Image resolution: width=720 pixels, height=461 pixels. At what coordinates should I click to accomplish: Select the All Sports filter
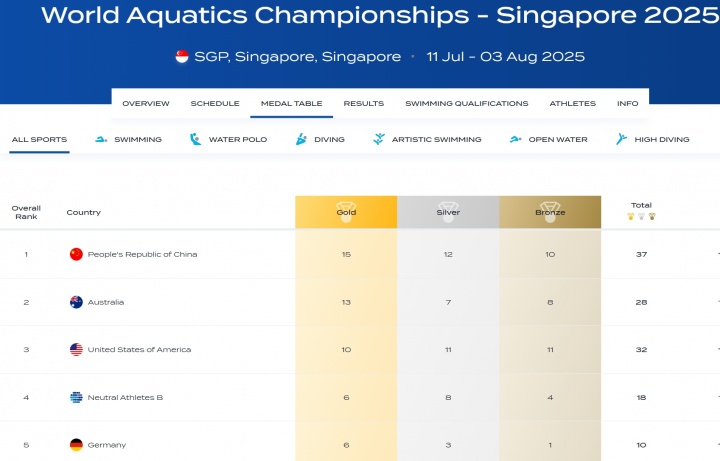pos(39,139)
